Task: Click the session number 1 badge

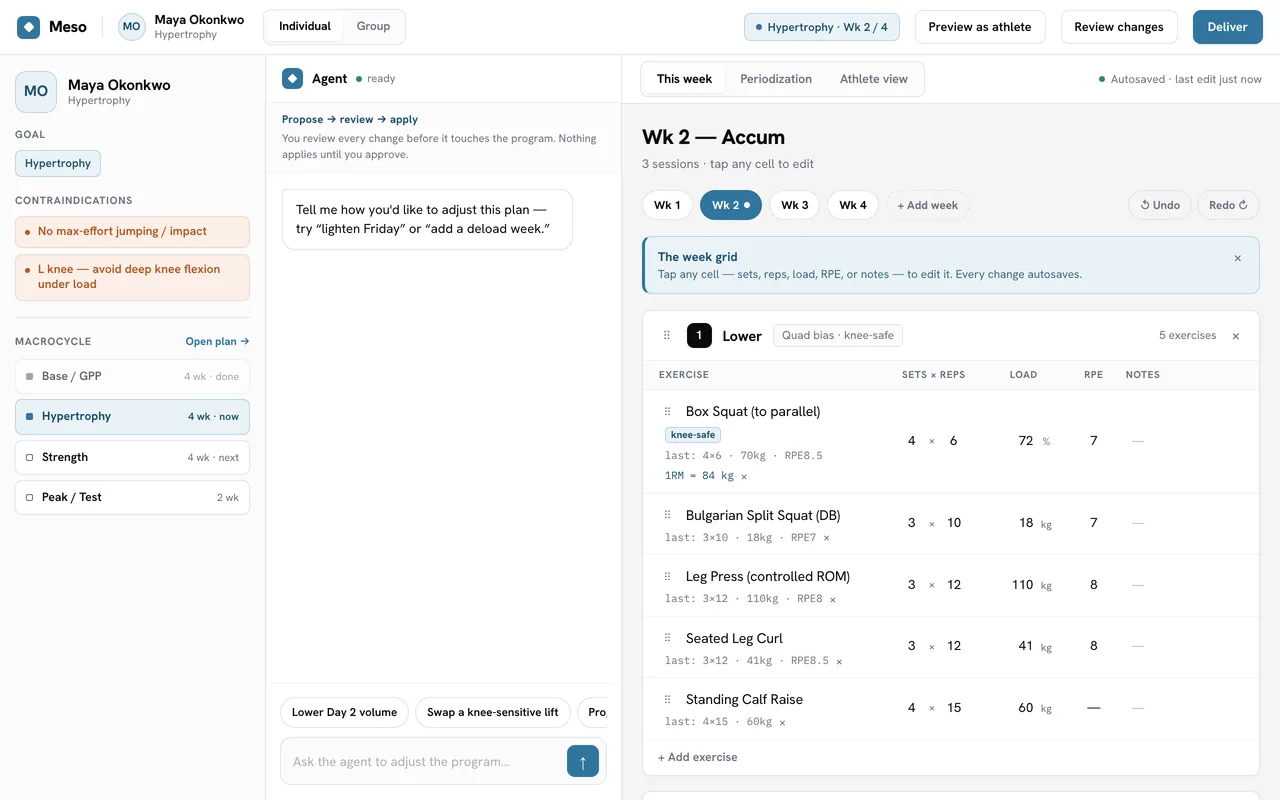Action: pyautogui.click(x=699, y=336)
